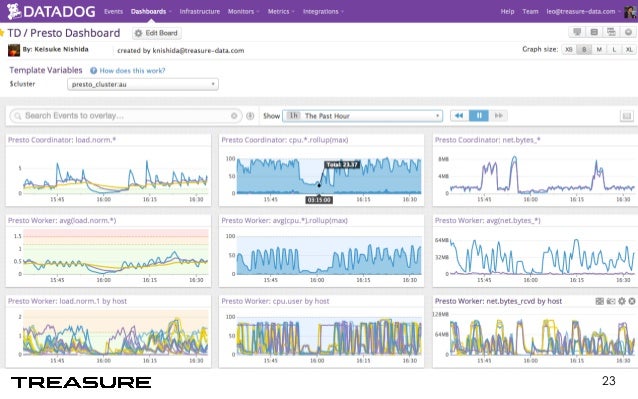Click the third stacked-screens board icon
Viewport: 638px width, 399px height.
click(611, 32)
